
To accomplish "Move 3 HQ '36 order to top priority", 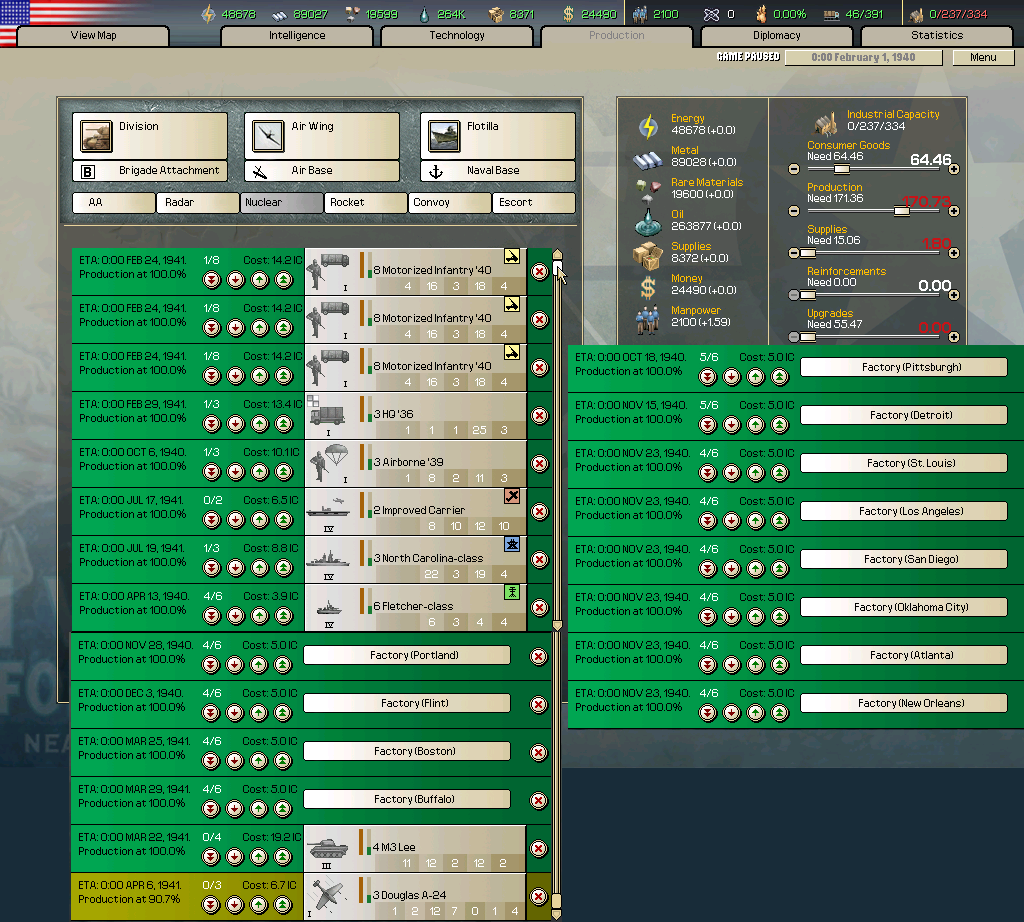I will tap(284, 424).
